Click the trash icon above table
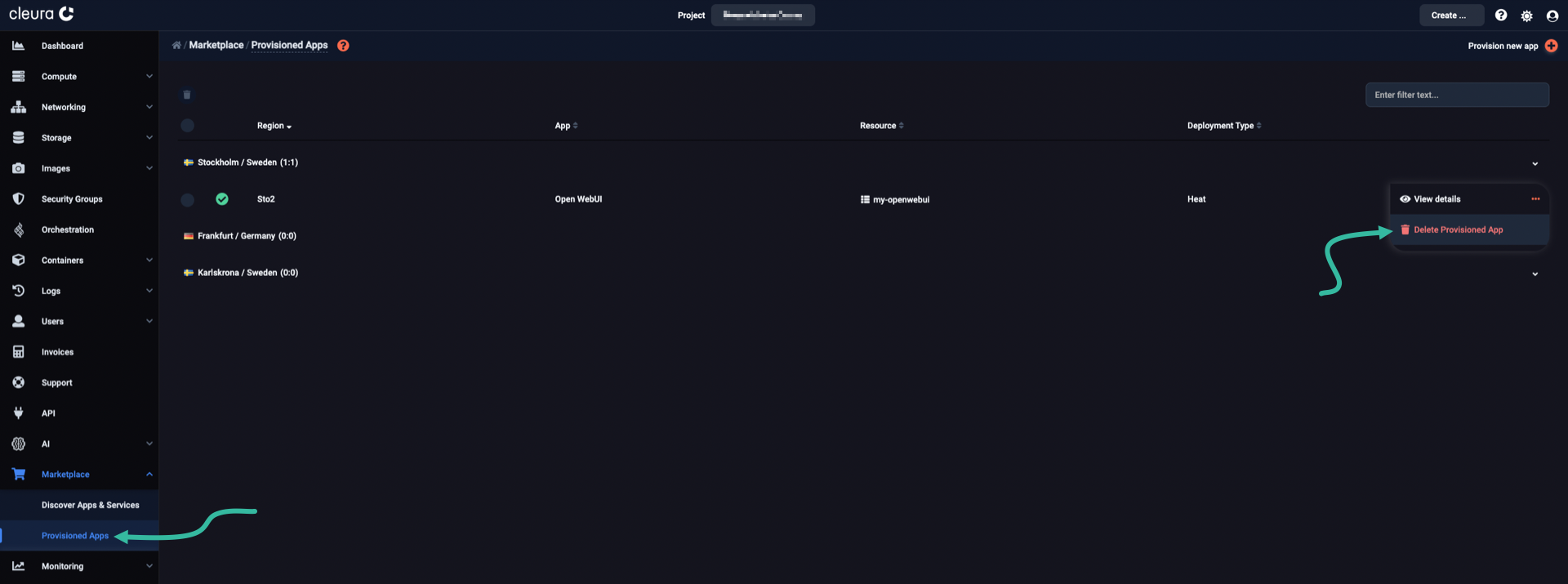 click(x=187, y=95)
